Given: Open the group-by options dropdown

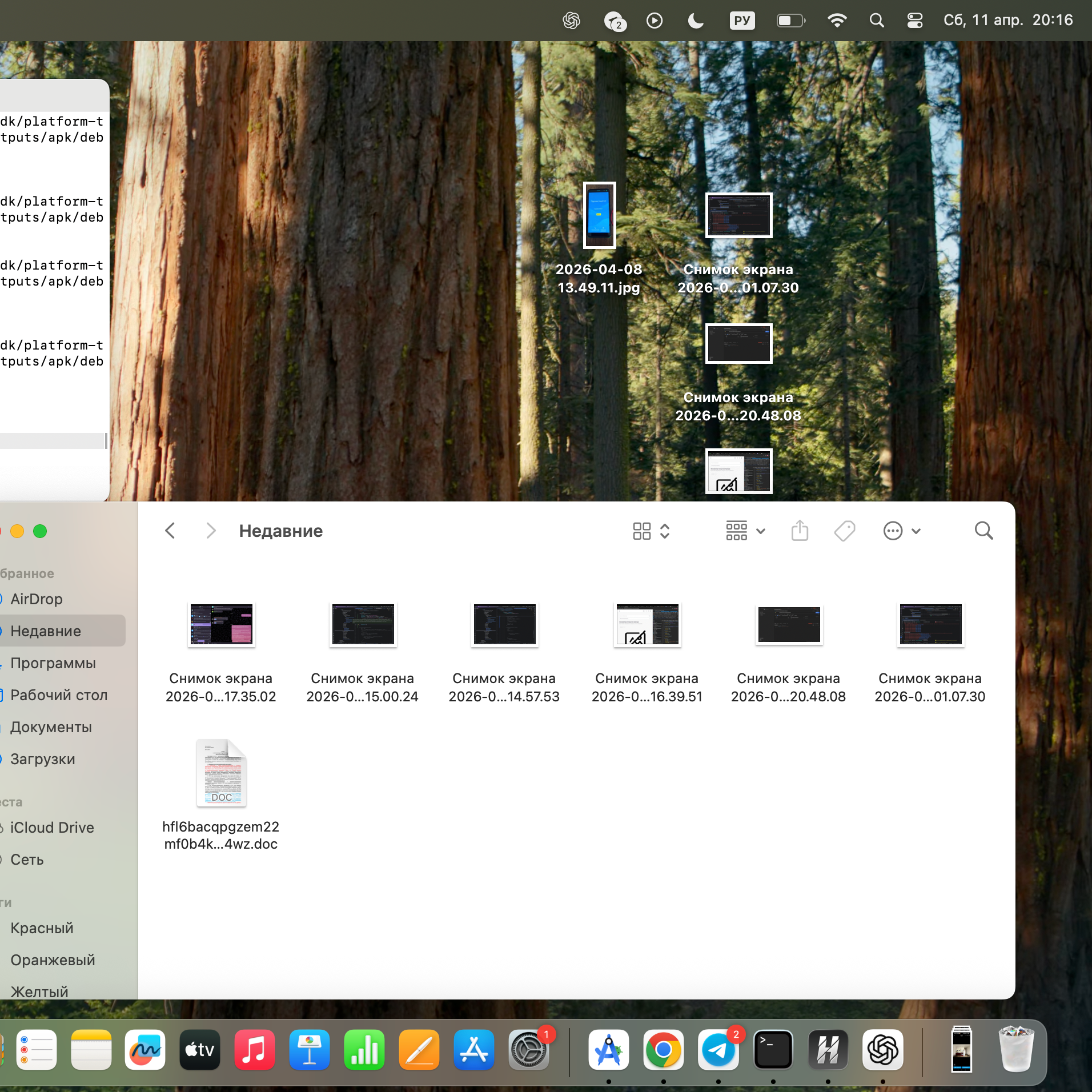Looking at the screenshot, I should (x=745, y=531).
